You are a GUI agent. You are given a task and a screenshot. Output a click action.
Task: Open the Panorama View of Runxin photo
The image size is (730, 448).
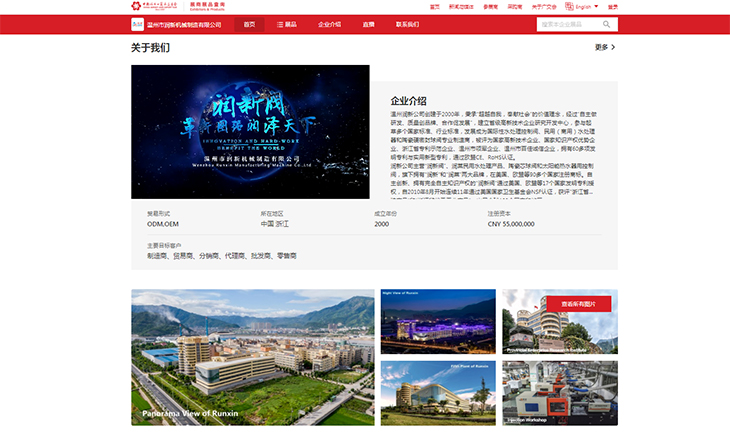click(252, 357)
